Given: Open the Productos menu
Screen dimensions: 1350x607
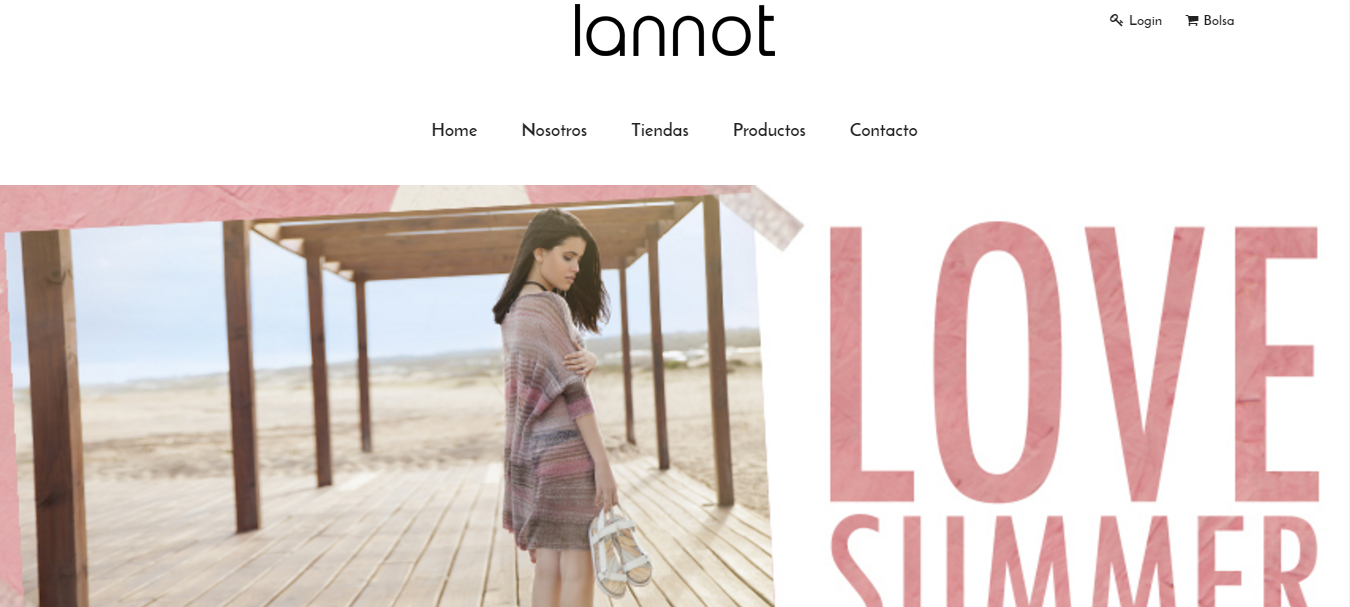Looking at the screenshot, I should tap(769, 130).
